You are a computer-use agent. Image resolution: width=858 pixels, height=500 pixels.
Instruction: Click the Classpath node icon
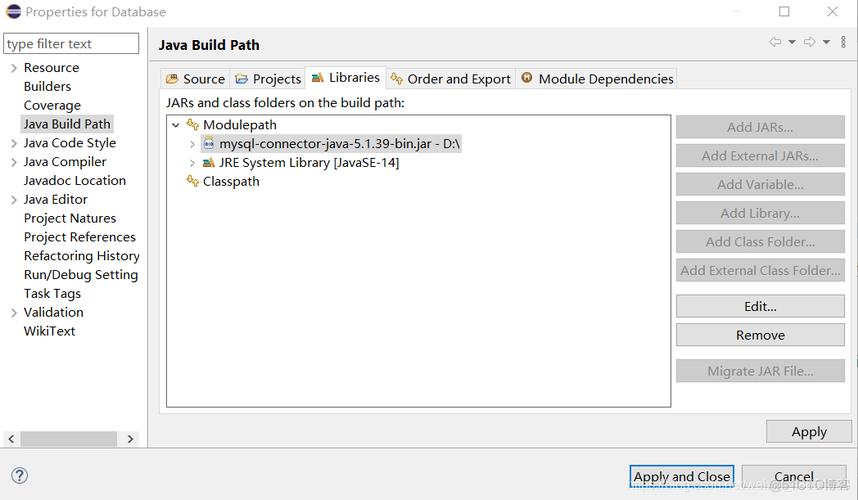193,182
